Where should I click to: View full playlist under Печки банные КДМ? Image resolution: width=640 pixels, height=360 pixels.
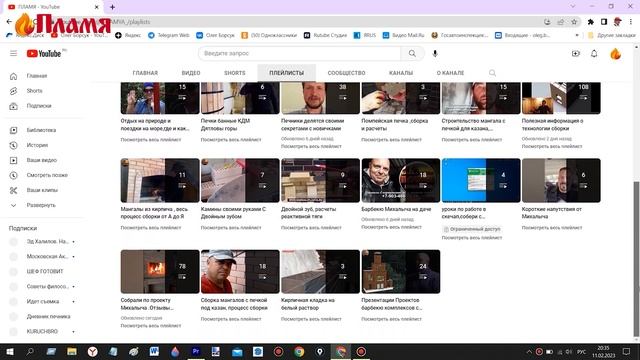tap(231, 140)
